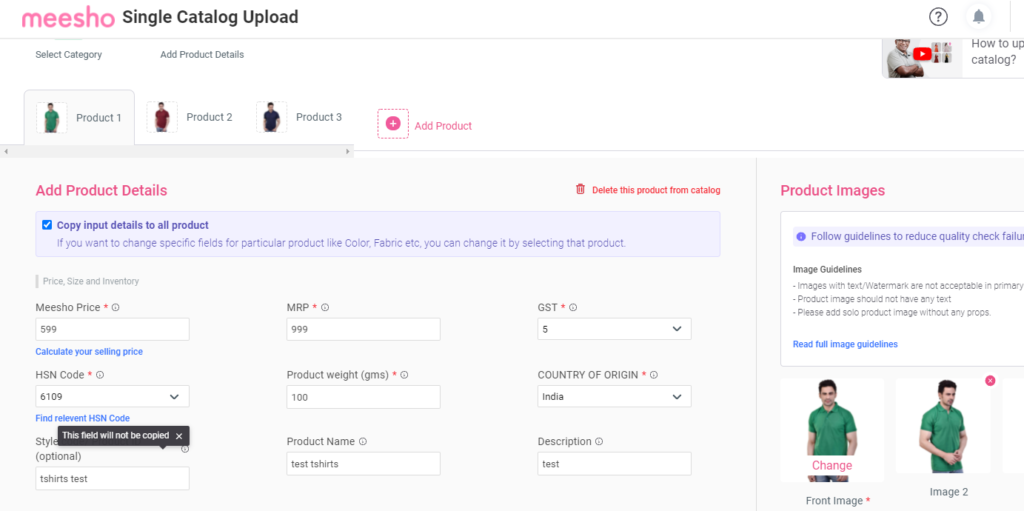1024x511 pixels.
Task: Switch to the Product 2 tab
Action: tap(189, 118)
